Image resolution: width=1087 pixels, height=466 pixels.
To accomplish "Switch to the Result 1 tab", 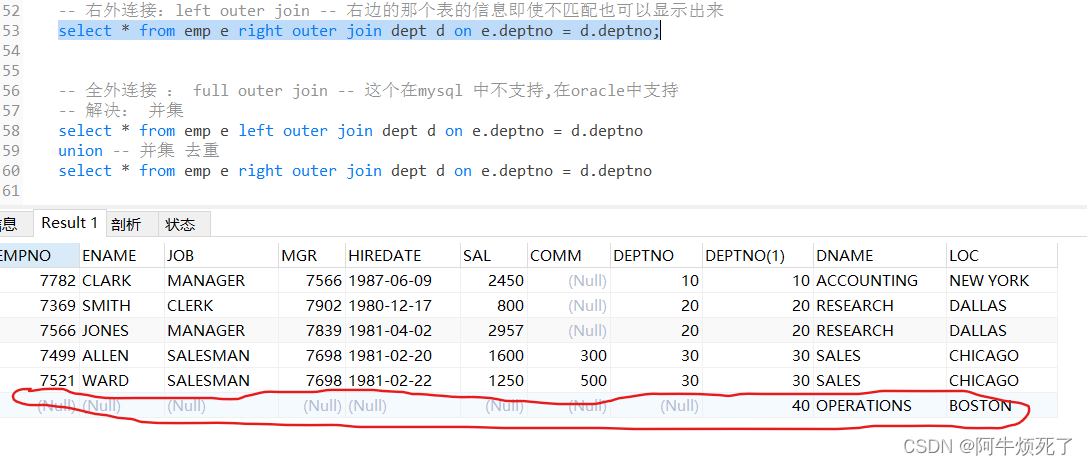I will click(x=69, y=223).
